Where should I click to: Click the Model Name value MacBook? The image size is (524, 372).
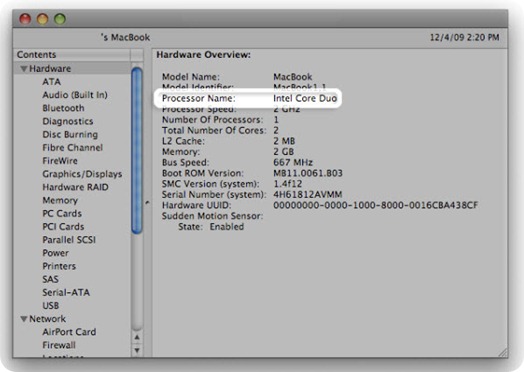(293, 77)
